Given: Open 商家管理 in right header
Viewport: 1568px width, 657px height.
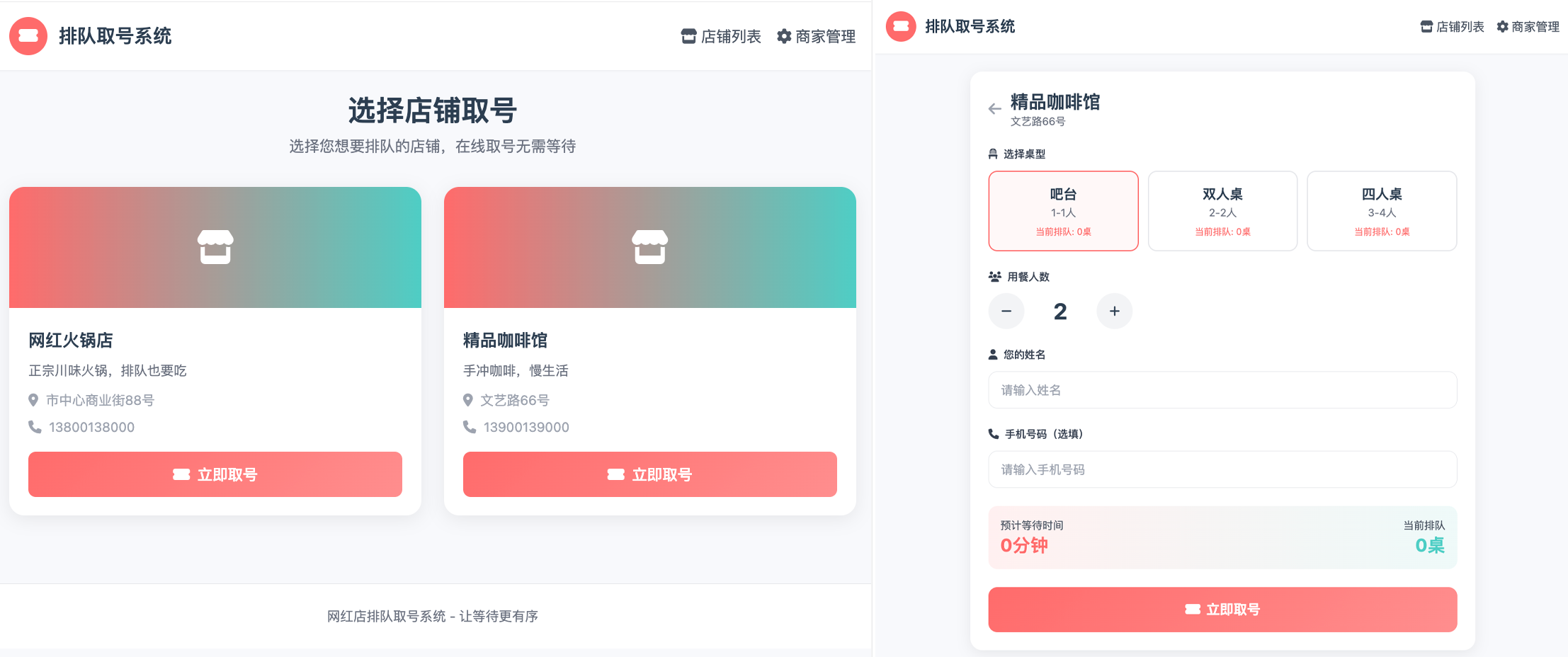Looking at the screenshot, I should 1528,27.
